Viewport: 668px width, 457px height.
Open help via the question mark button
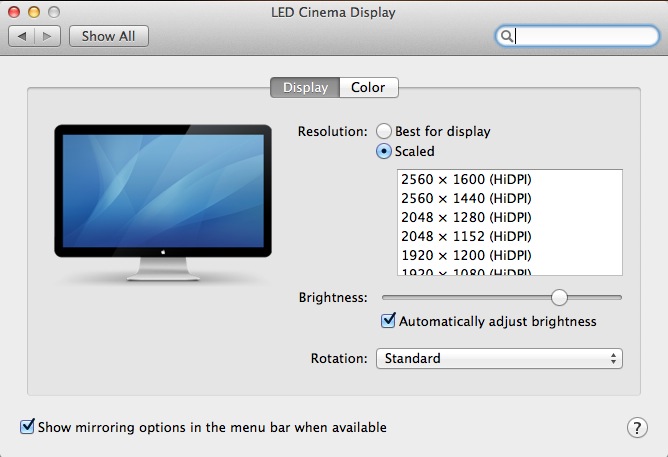(x=637, y=427)
